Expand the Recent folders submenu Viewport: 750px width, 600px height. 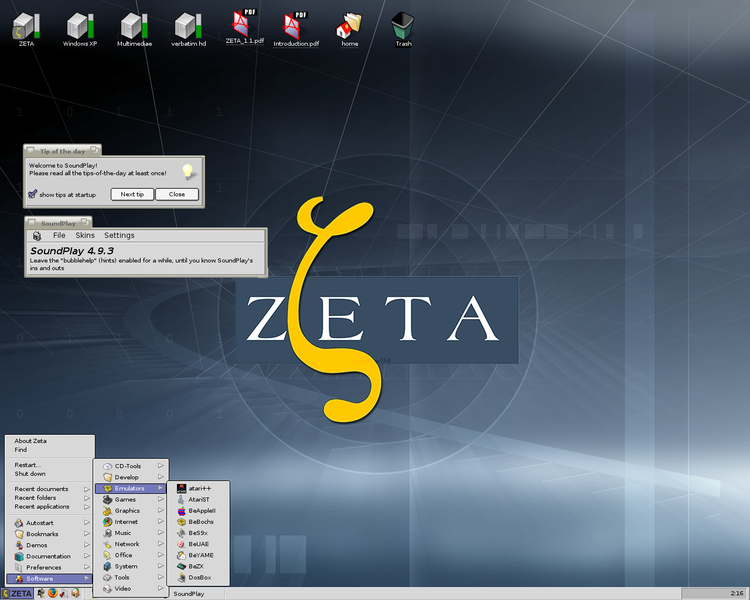[x=50, y=498]
